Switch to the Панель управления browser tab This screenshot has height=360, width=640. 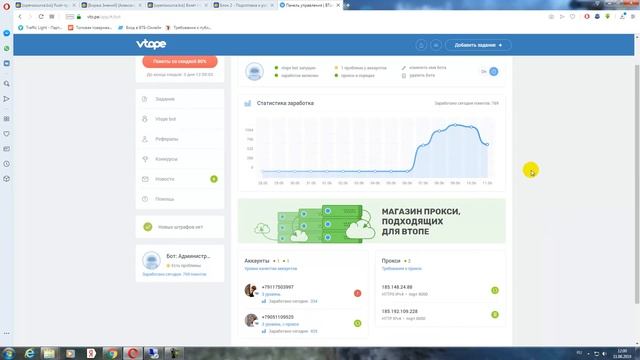coord(310,5)
